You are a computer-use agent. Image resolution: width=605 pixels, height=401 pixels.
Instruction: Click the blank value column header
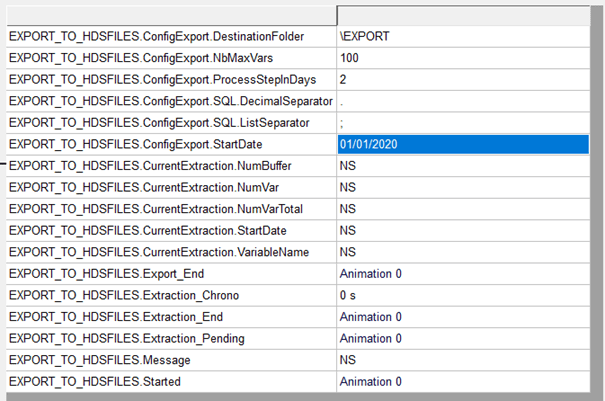click(x=463, y=16)
